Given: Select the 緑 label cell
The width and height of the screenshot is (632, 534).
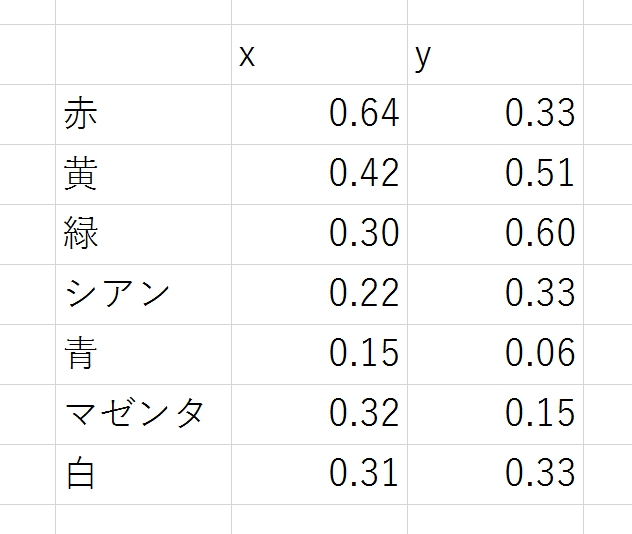Looking at the screenshot, I should tap(143, 234).
